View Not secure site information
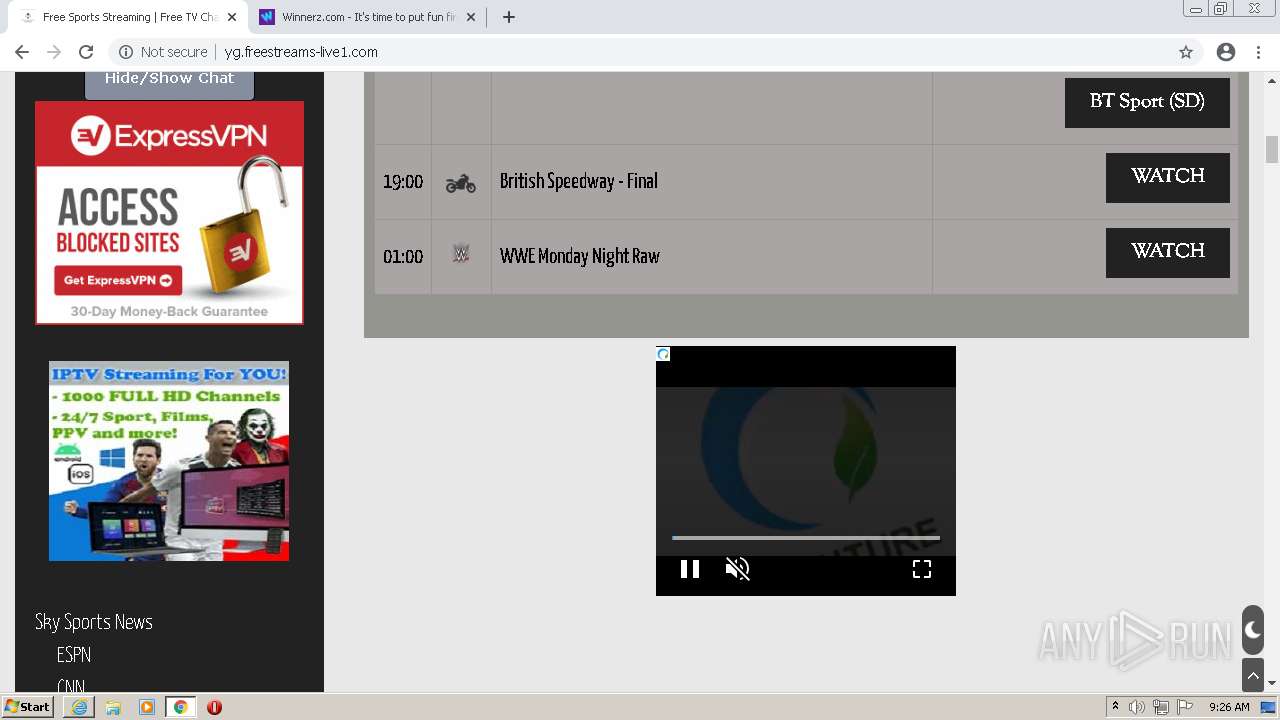 pyautogui.click(x=163, y=52)
